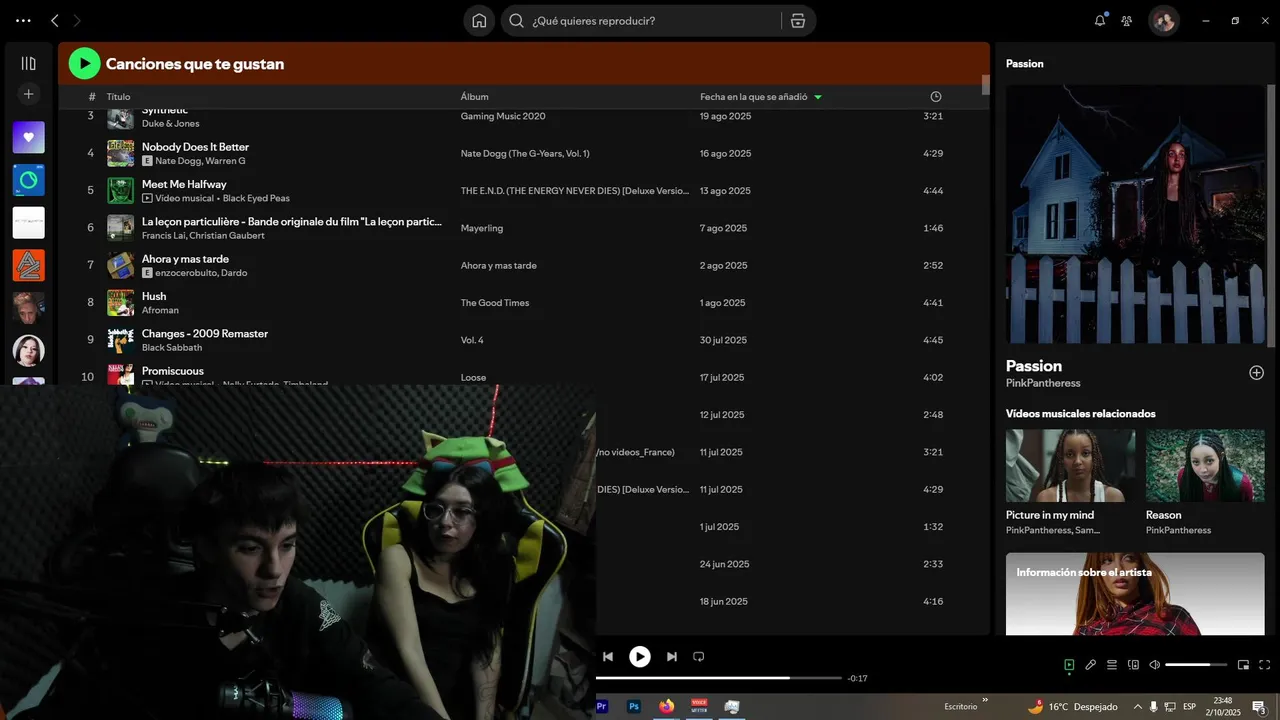Toggle lyrics microphone view
This screenshot has height=720, width=1280.
pos(1091,664)
